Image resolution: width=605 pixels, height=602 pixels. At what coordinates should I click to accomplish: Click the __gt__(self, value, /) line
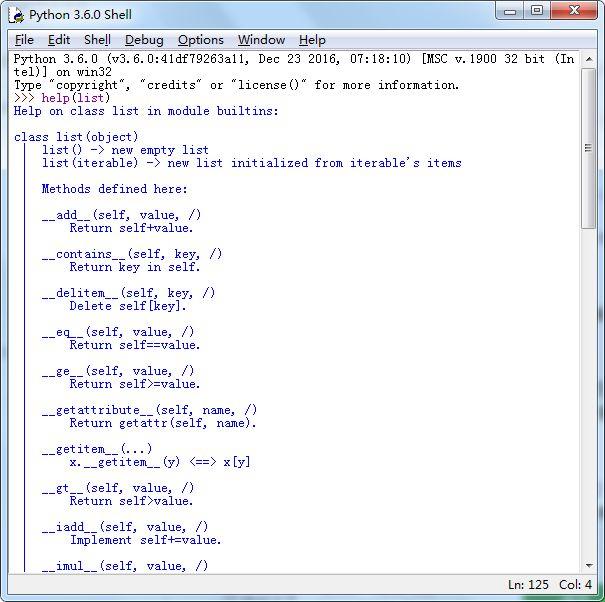pos(118,488)
